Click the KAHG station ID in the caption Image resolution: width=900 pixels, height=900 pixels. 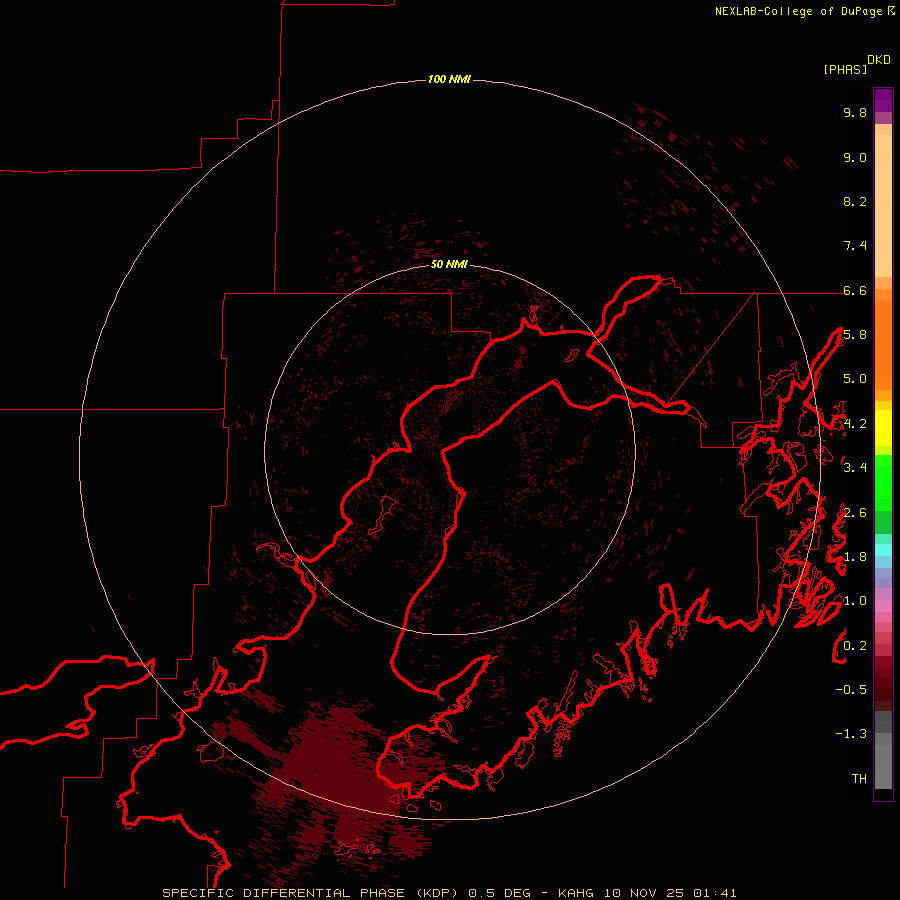[577, 893]
